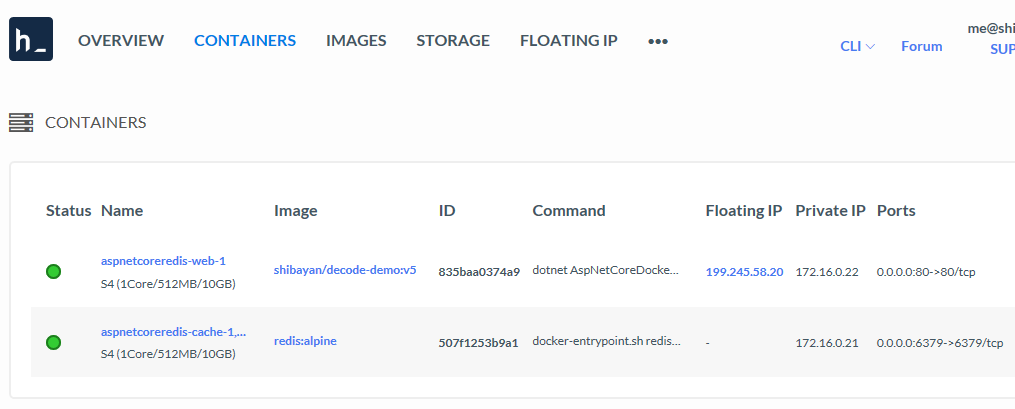1015x409 pixels.
Task: Open the more options ellipsis menu
Action: [658, 41]
